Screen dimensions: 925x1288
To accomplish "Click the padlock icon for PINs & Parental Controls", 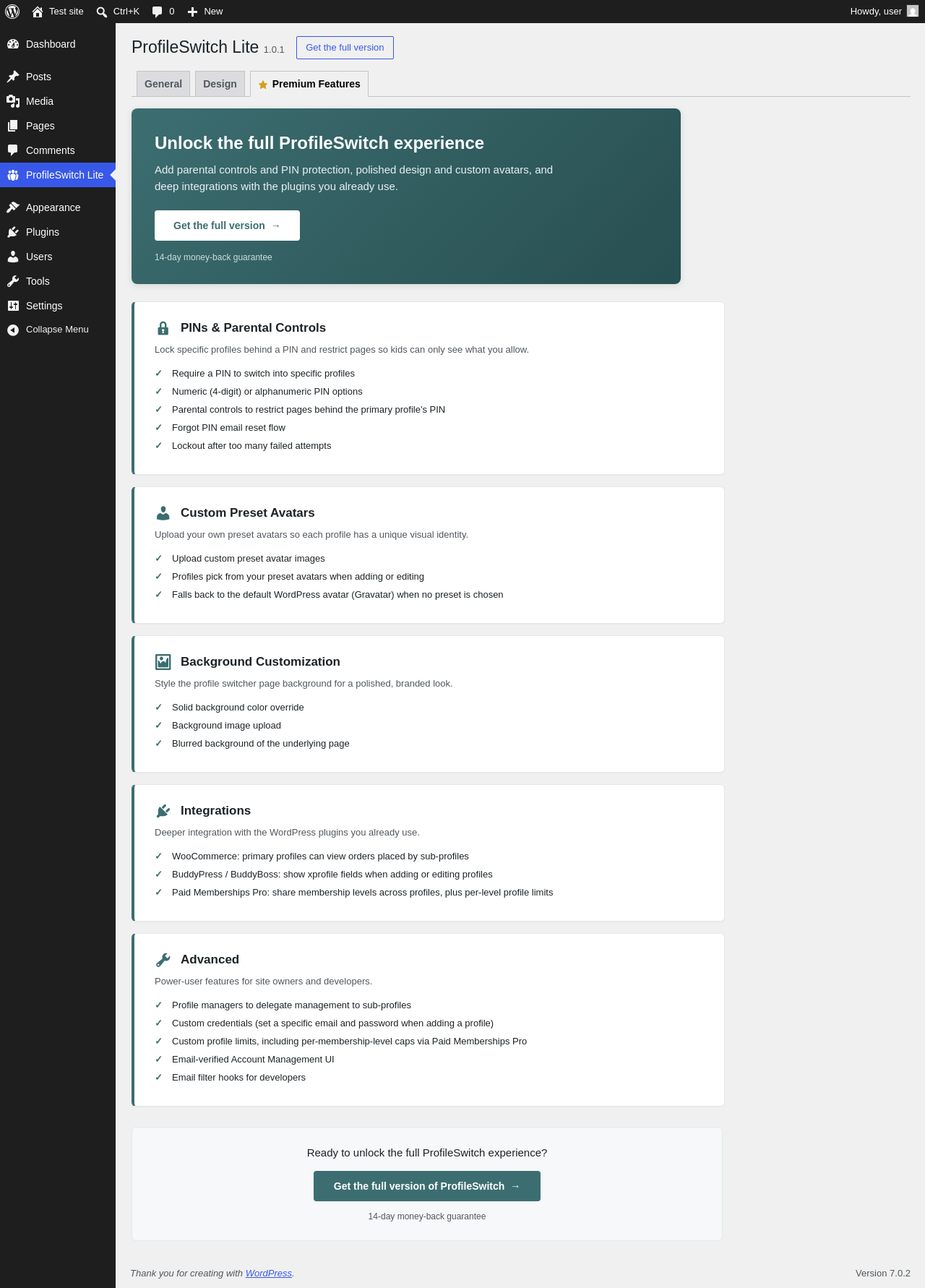I will point(163,328).
